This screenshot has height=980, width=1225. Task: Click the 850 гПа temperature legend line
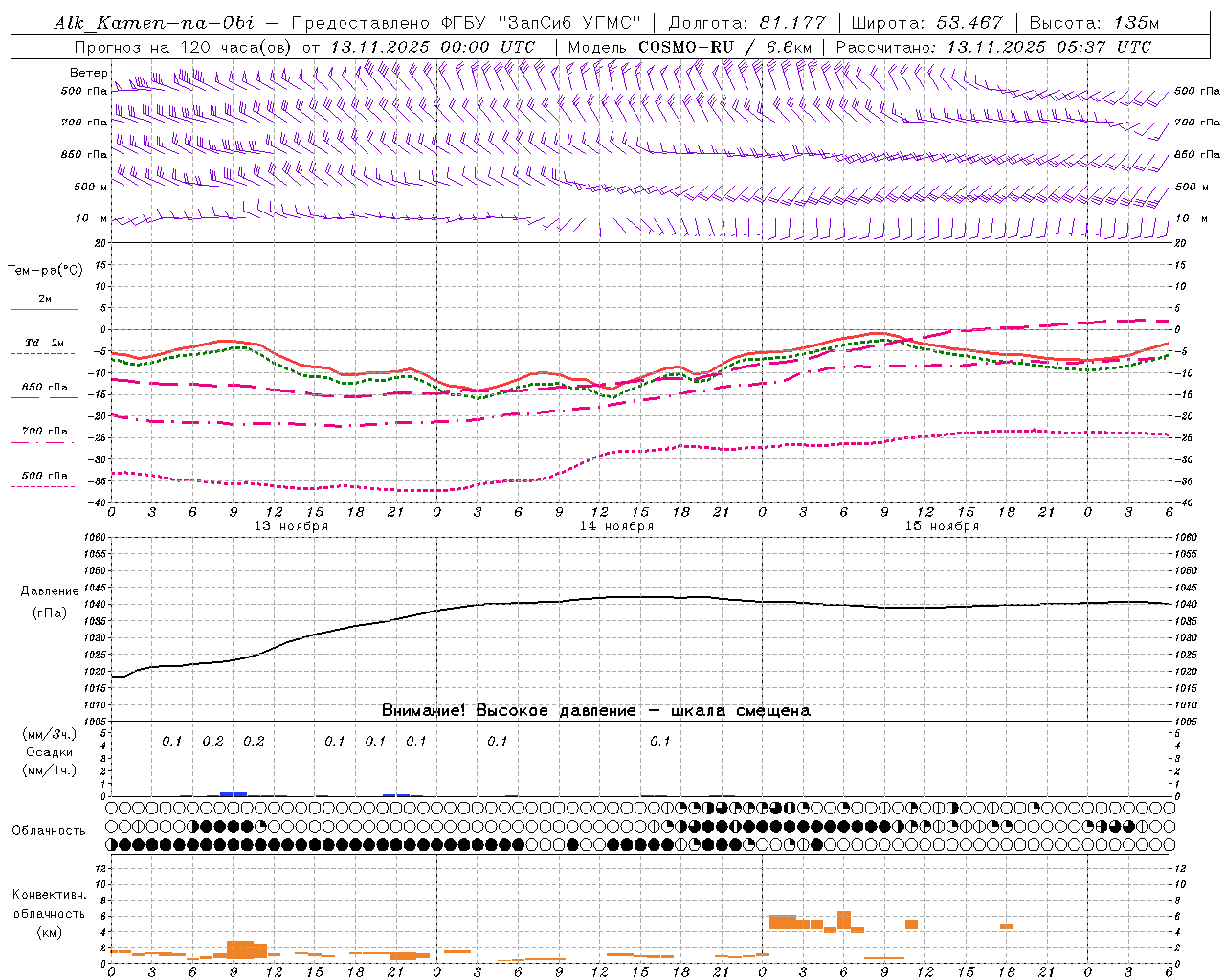pyautogui.click(x=42, y=397)
